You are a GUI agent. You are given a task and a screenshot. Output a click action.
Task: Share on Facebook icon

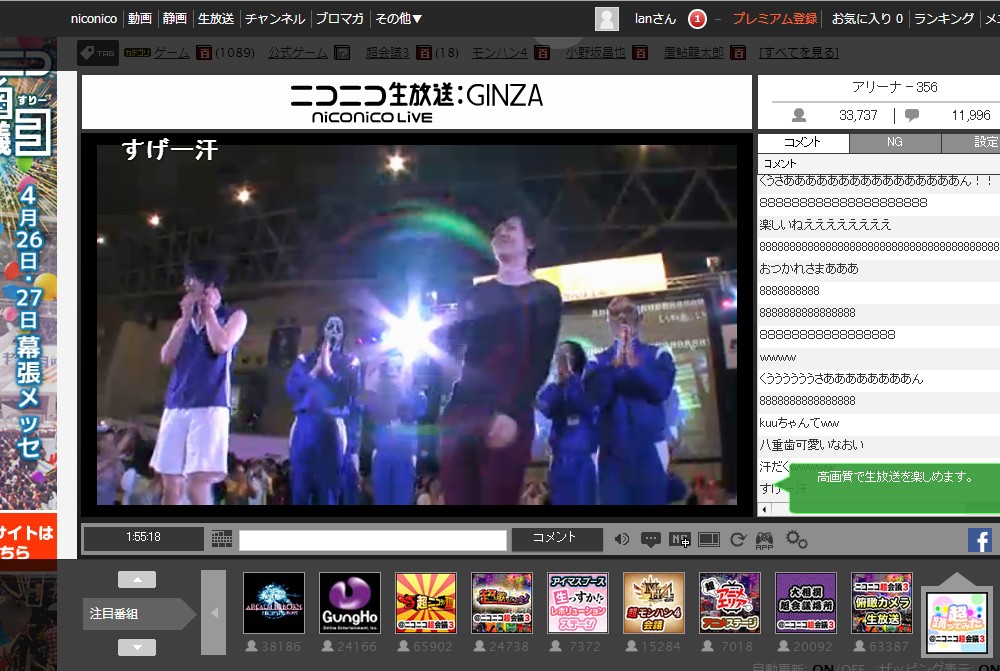point(980,540)
